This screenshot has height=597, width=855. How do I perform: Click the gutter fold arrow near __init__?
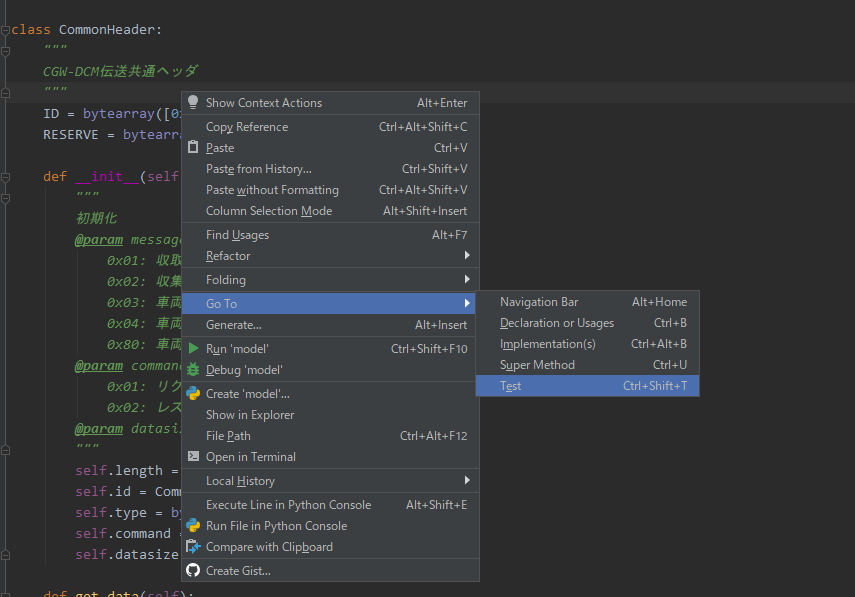coord(7,176)
